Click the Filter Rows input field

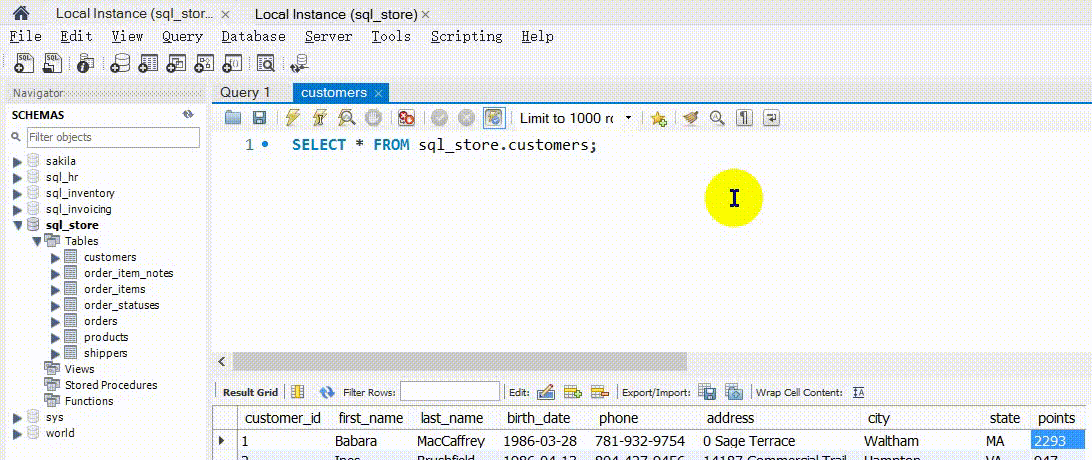point(450,392)
